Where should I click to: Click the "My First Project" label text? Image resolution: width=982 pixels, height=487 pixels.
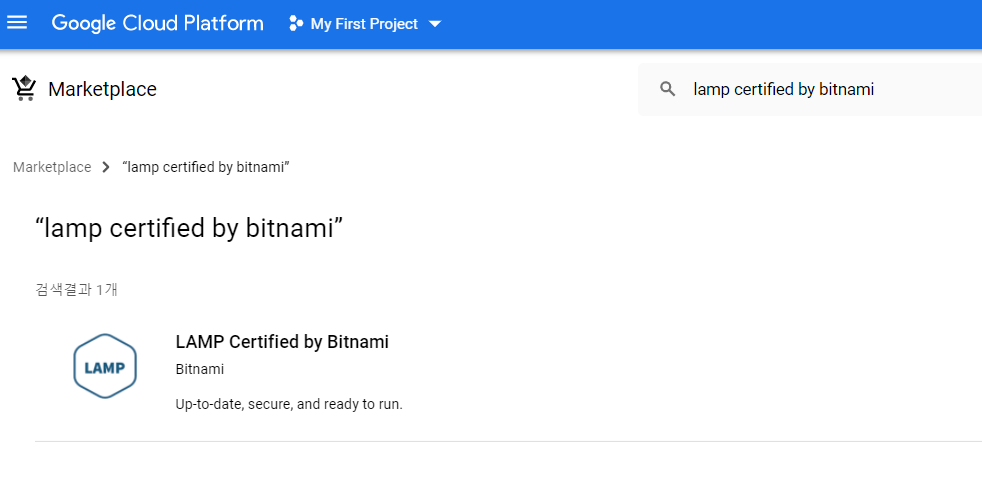click(364, 24)
